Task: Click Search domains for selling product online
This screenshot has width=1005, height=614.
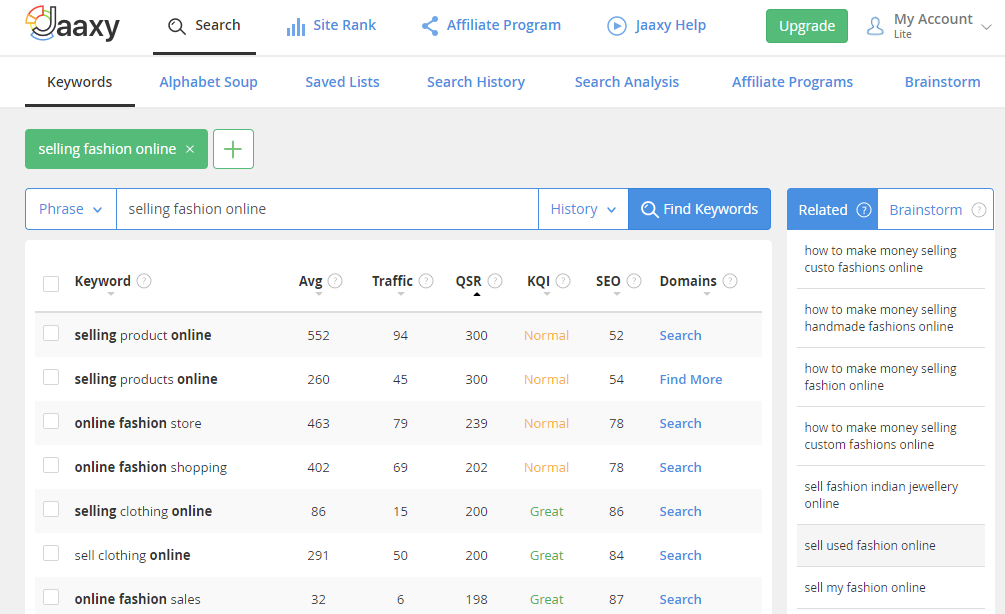Action: tap(681, 335)
